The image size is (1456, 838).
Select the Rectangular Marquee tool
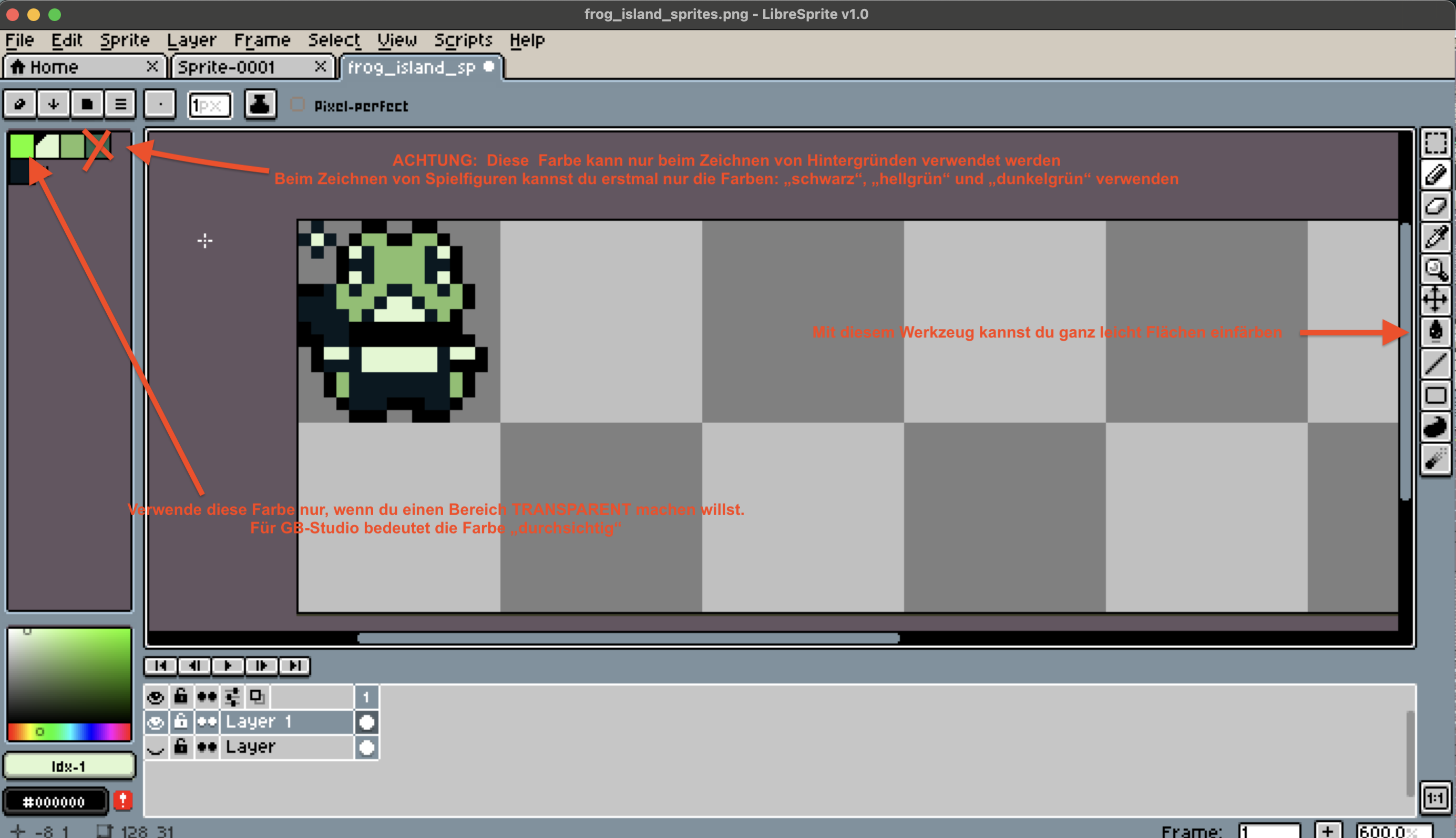(x=1435, y=143)
